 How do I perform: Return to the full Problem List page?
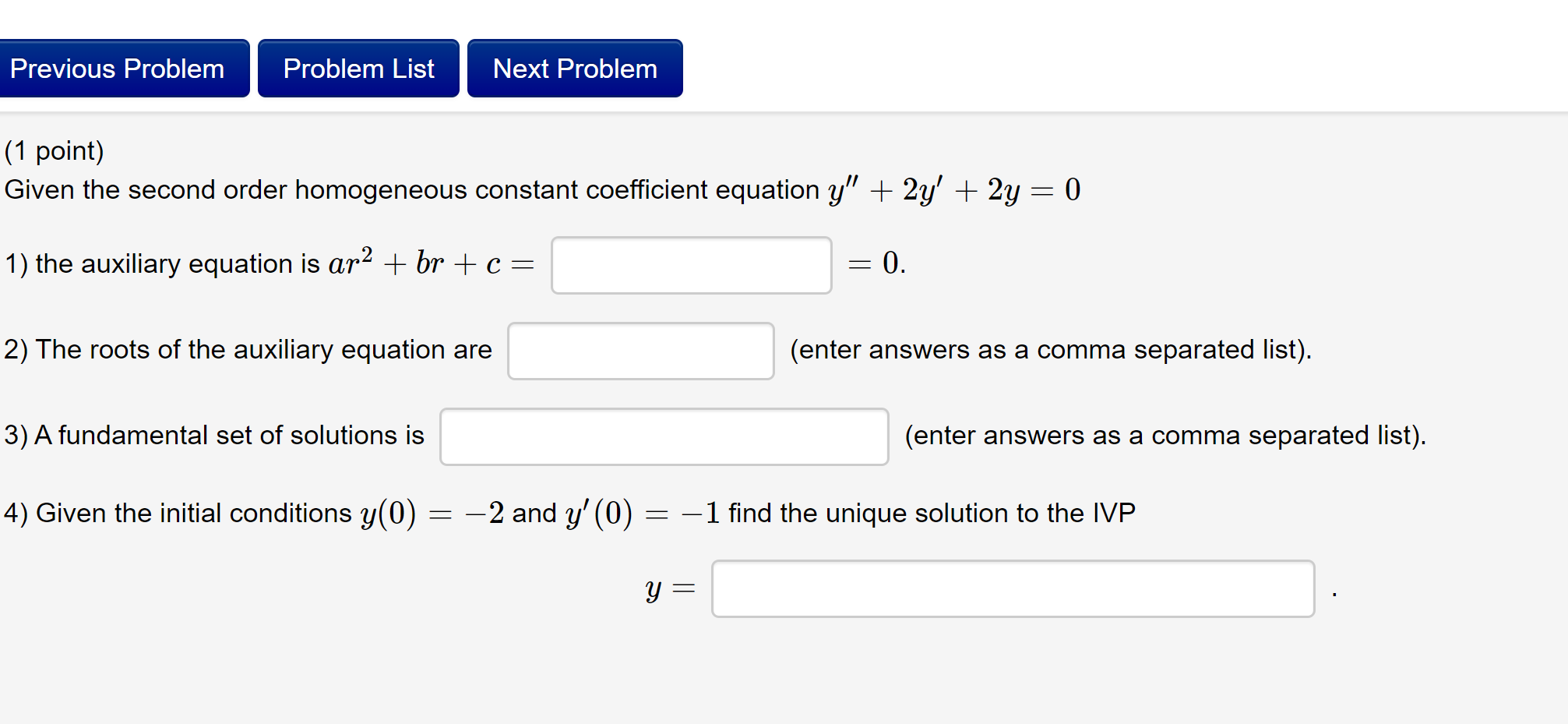[358, 69]
